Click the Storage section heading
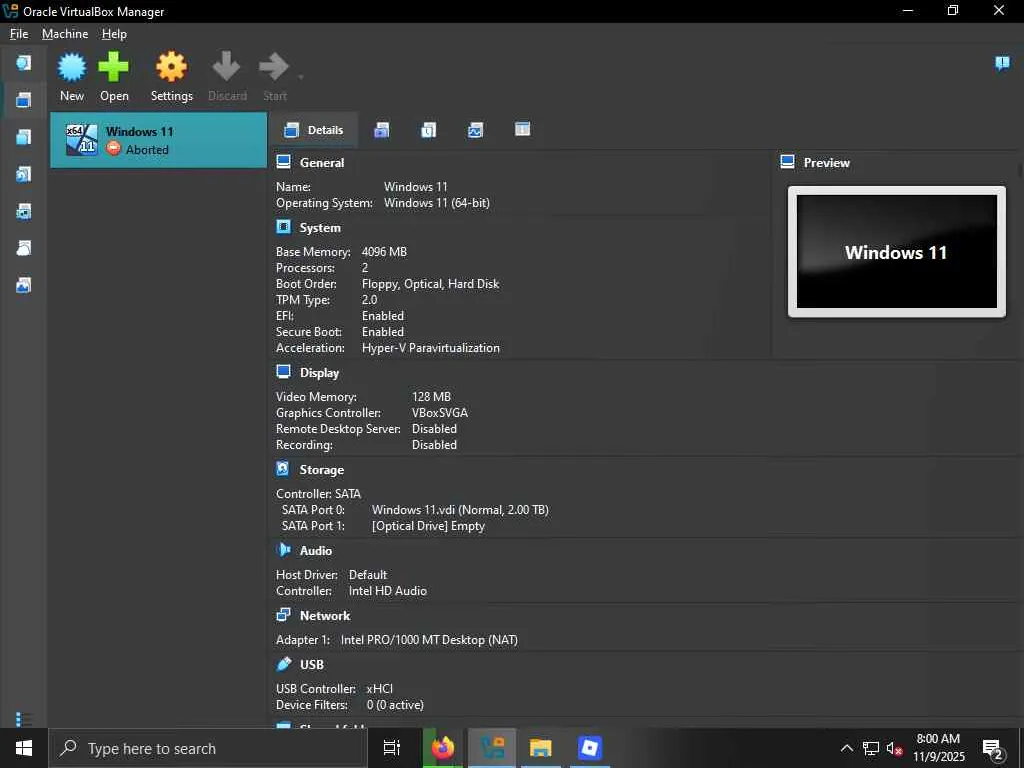1024x768 pixels. click(321, 470)
